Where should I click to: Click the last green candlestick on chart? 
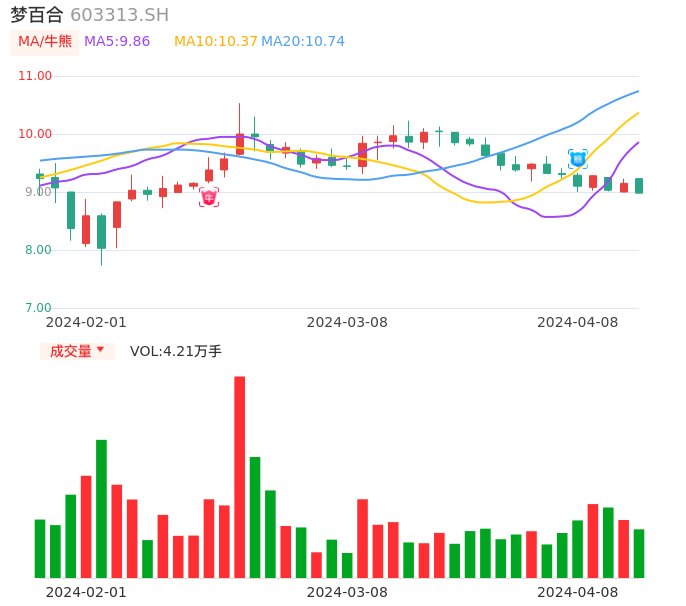(x=639, y=186)
